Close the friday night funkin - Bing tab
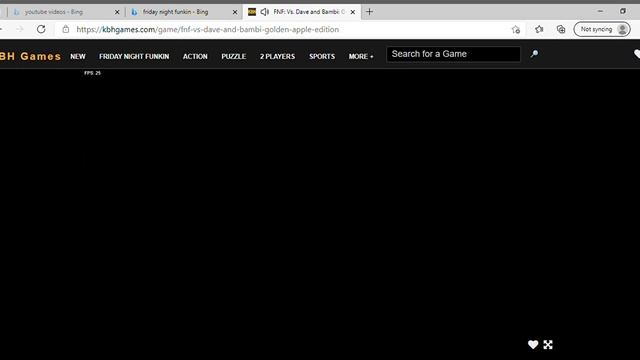 [235, 12]
